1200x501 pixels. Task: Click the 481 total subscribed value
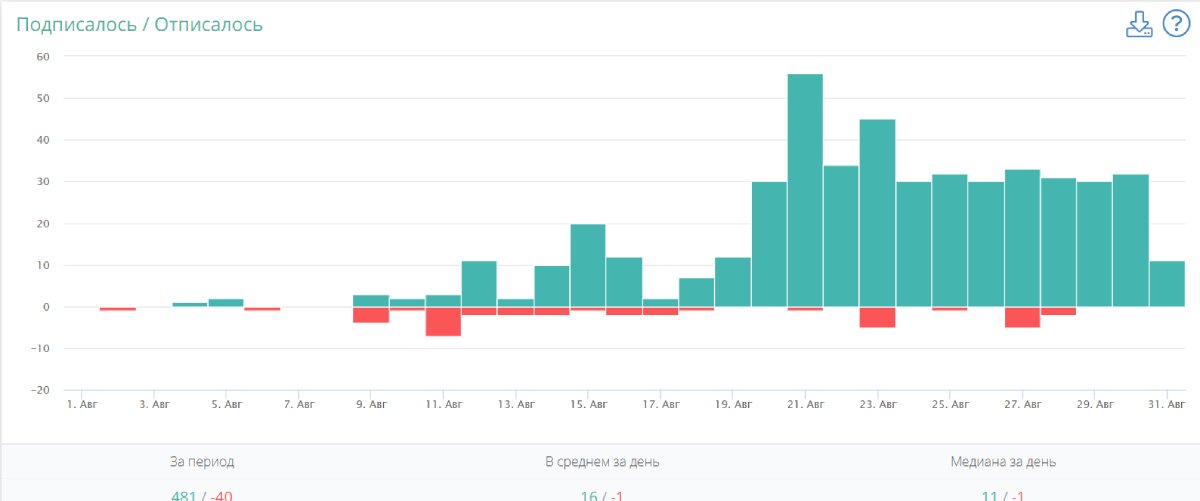click(x=185, y=495)
